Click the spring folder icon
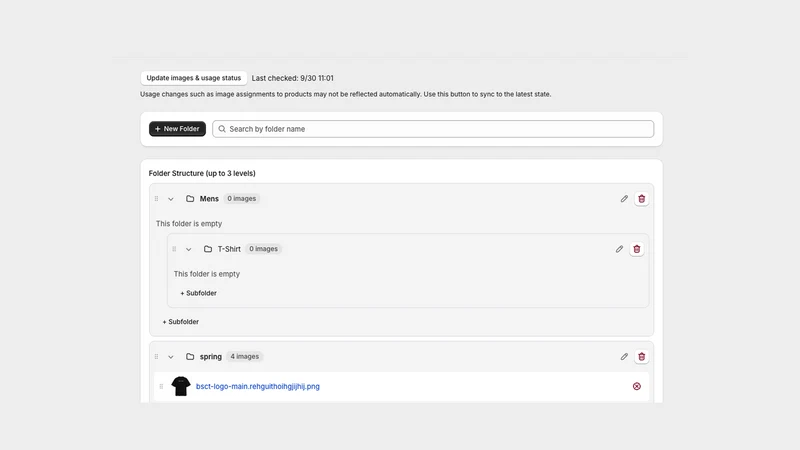The image size is (800, 450). pos(190,357)
